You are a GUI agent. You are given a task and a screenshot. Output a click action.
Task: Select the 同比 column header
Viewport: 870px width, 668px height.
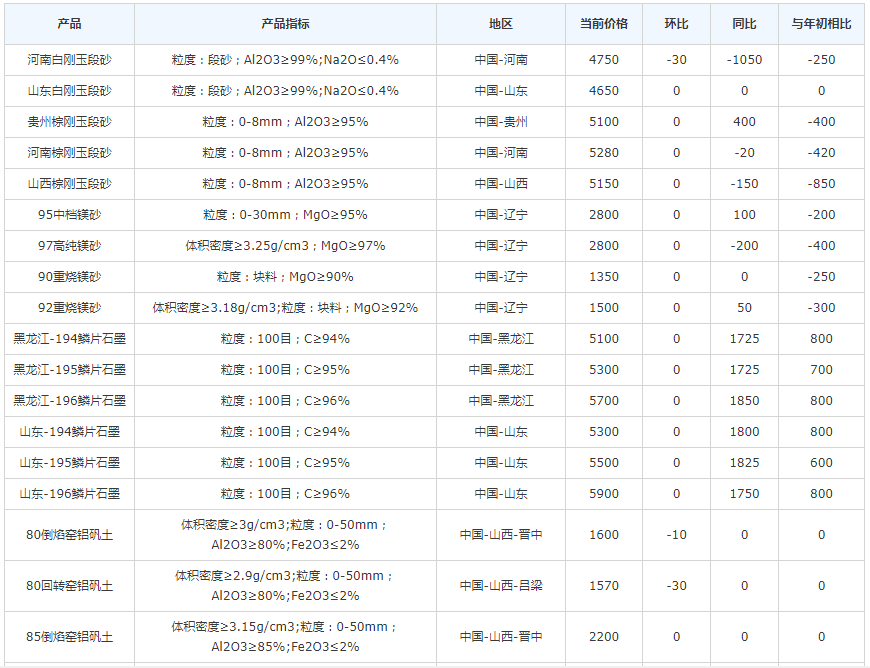[744, 24]
